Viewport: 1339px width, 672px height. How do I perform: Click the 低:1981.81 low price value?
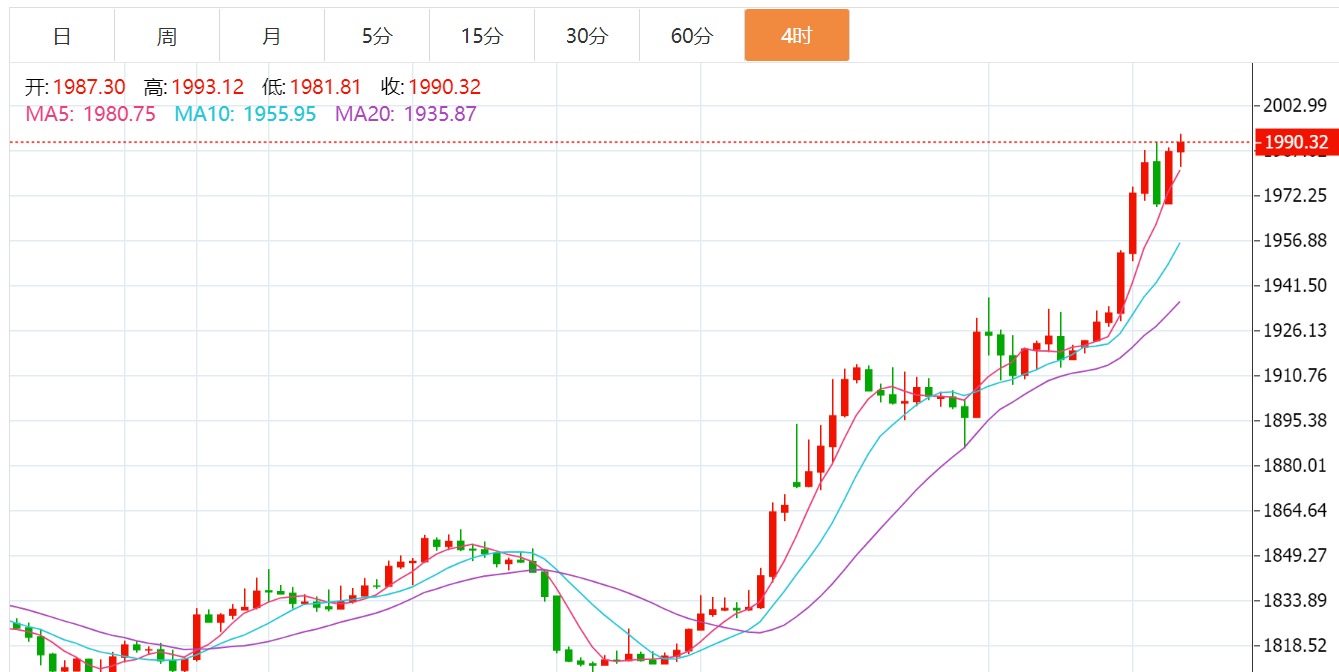312,88
